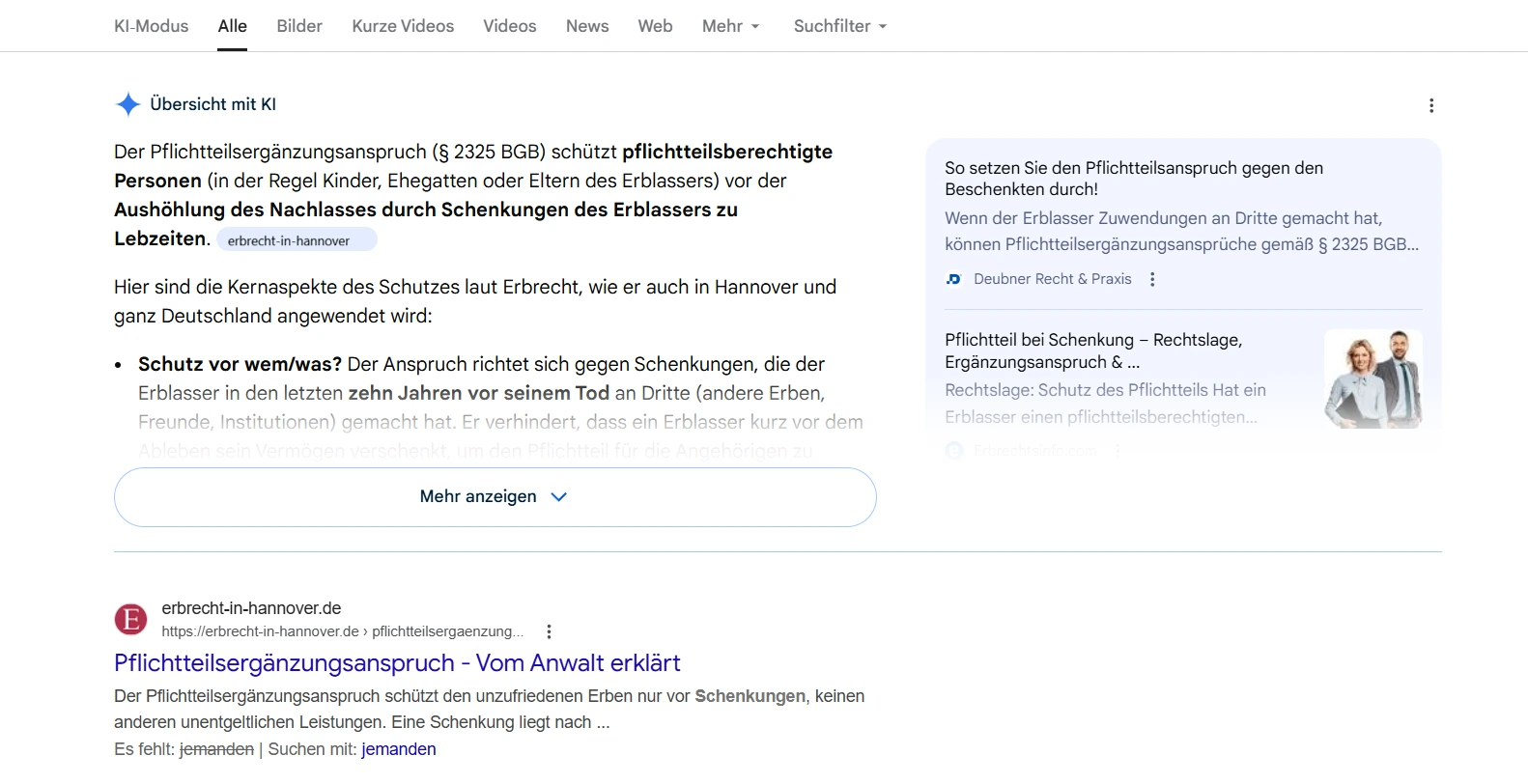Switch to the Bilder tab
This screenshot has width=1528, height=784.
299,26
